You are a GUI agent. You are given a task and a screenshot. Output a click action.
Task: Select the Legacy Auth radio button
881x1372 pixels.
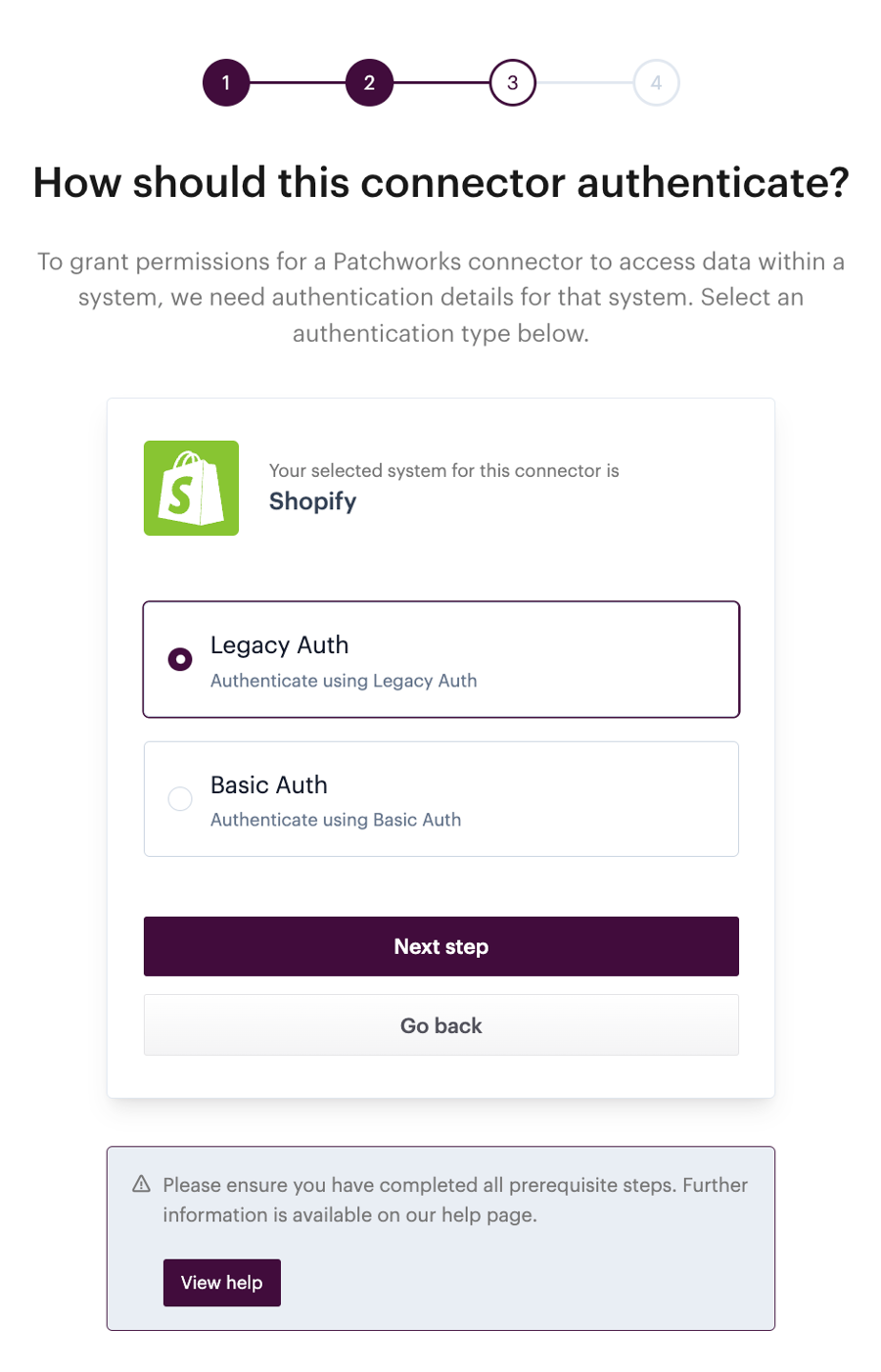click(x=180, y=659)
